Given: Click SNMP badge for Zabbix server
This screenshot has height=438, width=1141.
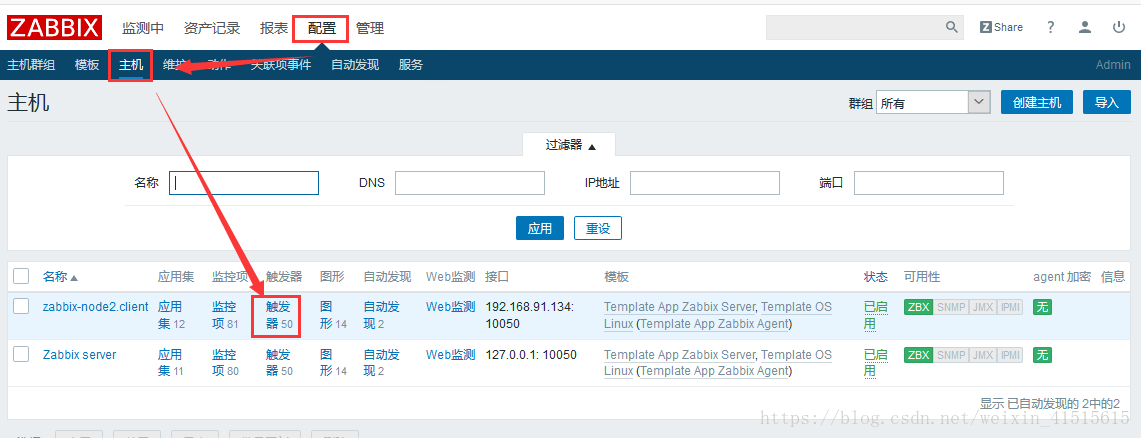Looking at the screenshot, I should pyautogui.click(x=950, y=355).
